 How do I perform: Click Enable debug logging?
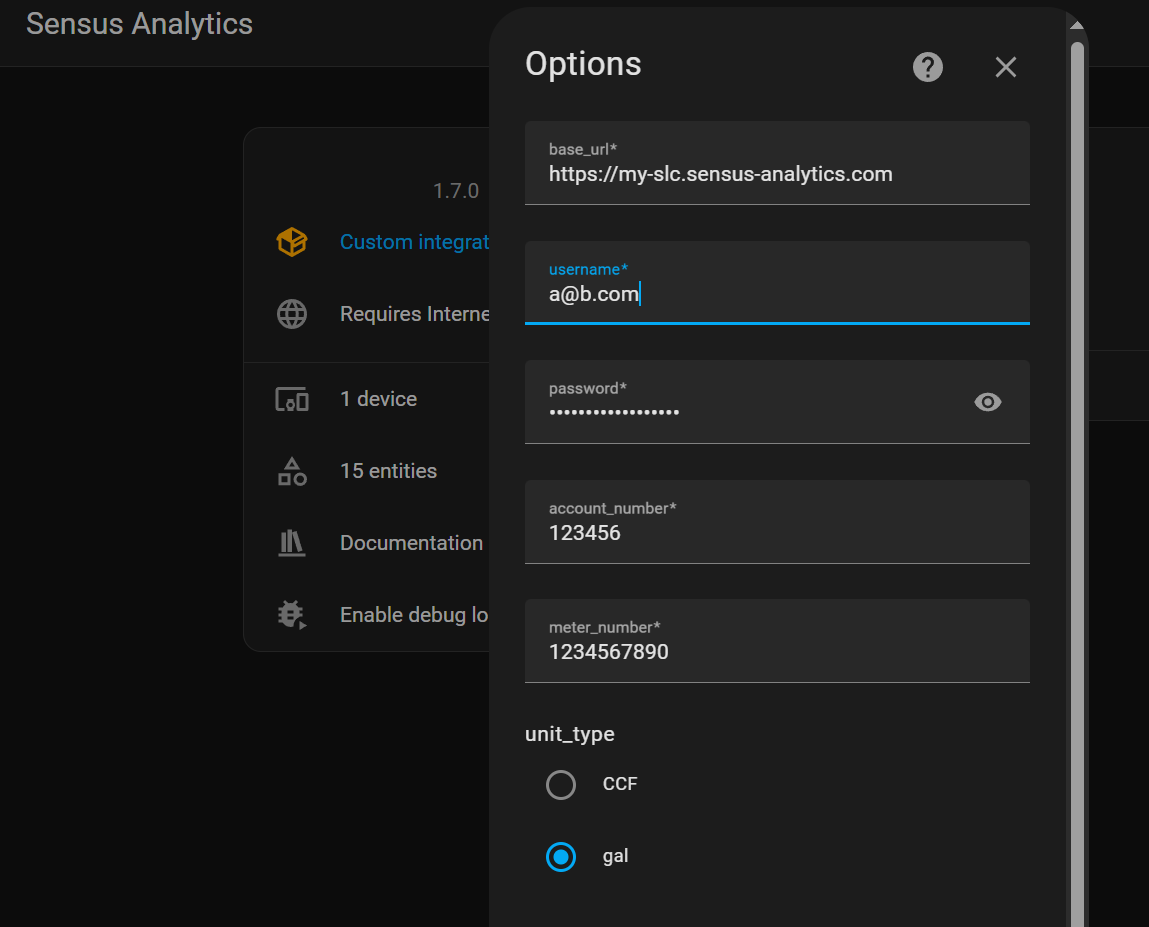pos(415,614)
